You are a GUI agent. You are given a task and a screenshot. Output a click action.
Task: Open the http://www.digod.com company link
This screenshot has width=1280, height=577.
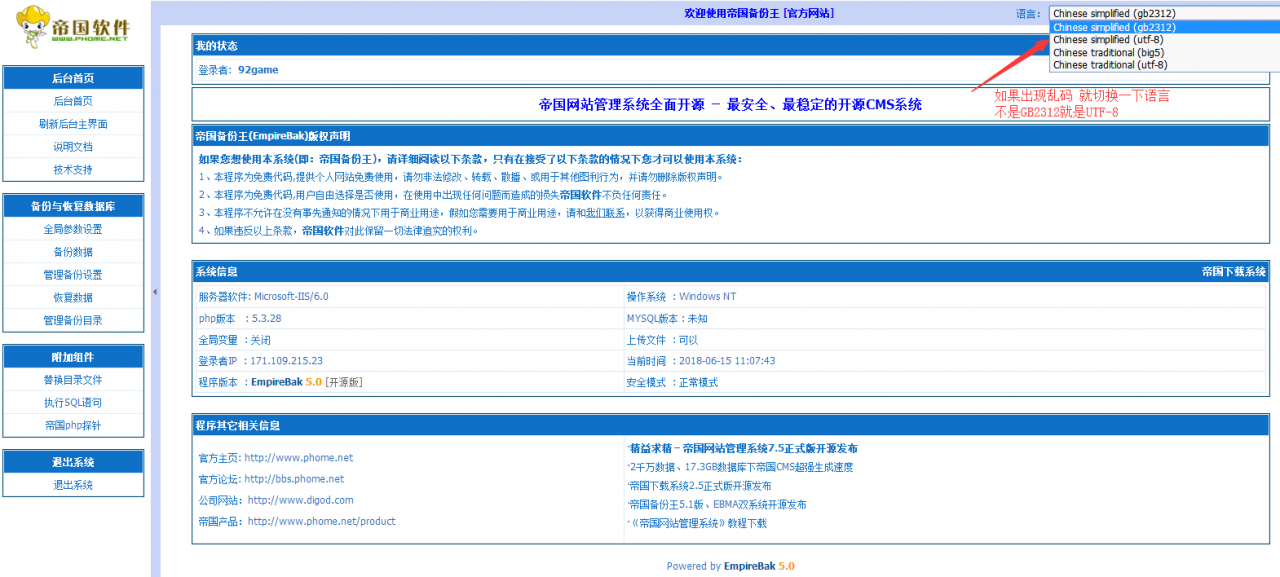click(301, 500)
